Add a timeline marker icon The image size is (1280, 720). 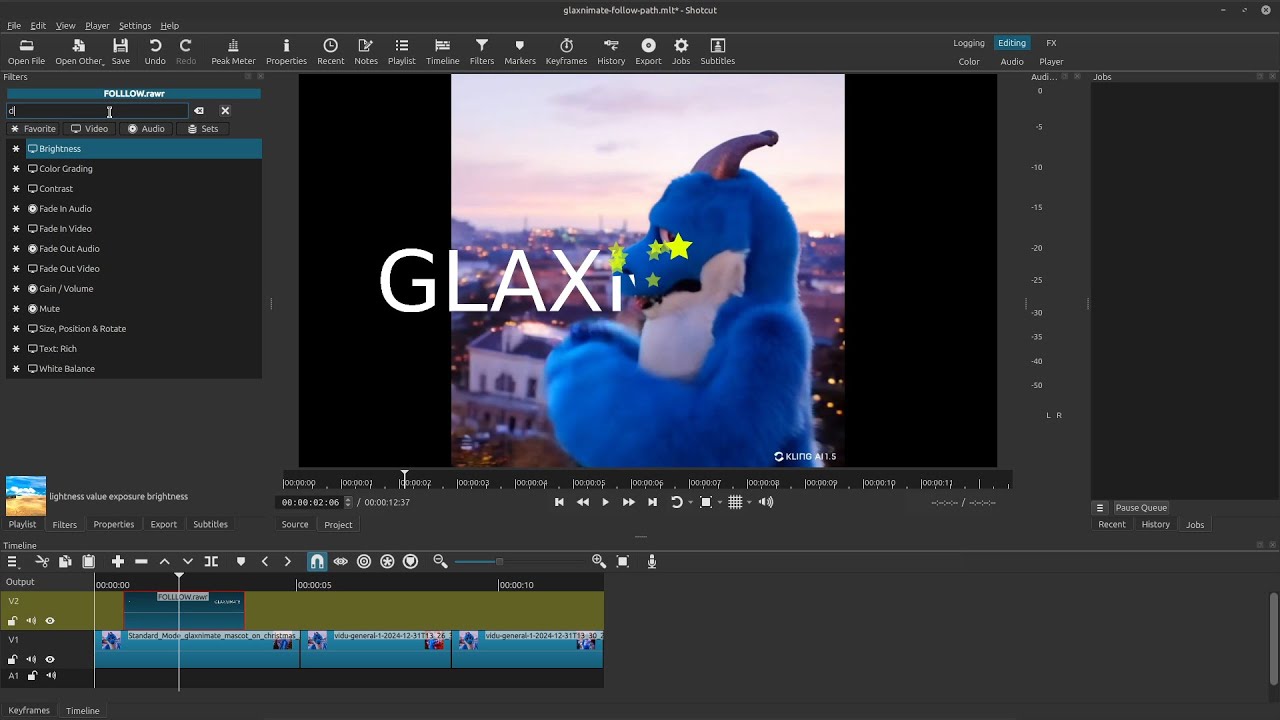pos(240,562)
